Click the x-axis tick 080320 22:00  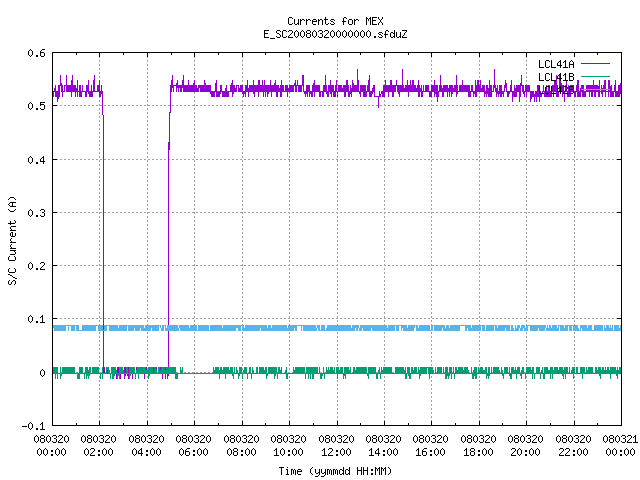573,445
